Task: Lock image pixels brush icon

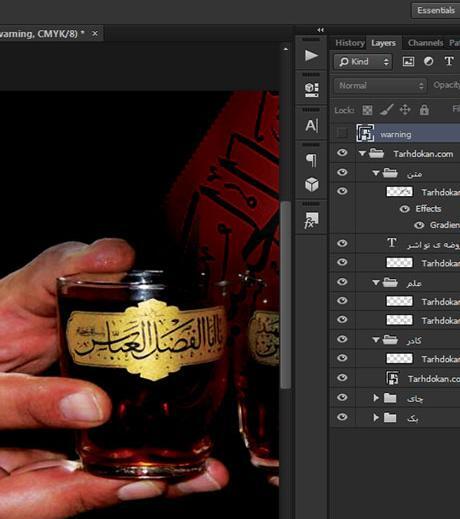Action: 386,110
